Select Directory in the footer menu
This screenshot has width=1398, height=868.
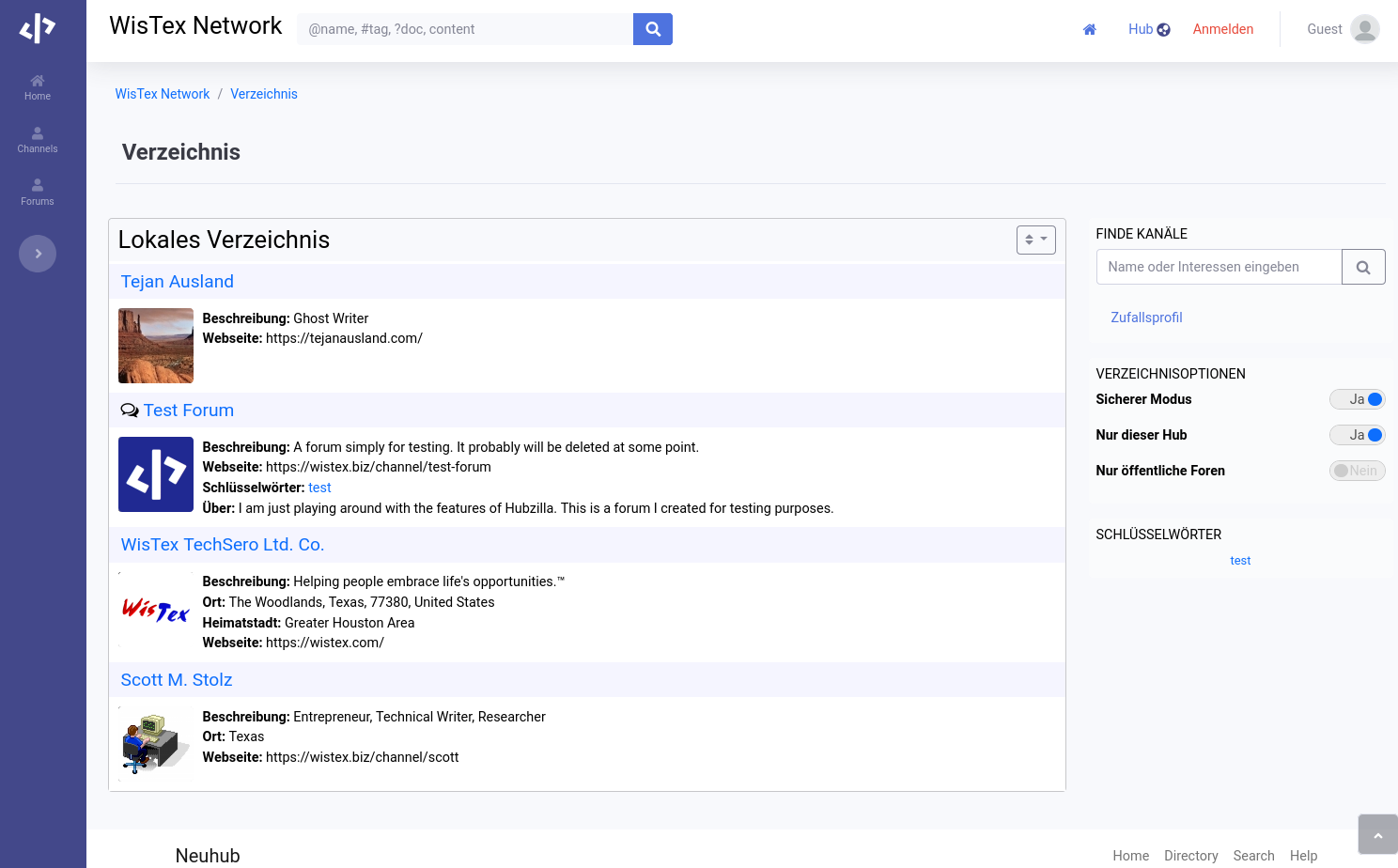1190,856
